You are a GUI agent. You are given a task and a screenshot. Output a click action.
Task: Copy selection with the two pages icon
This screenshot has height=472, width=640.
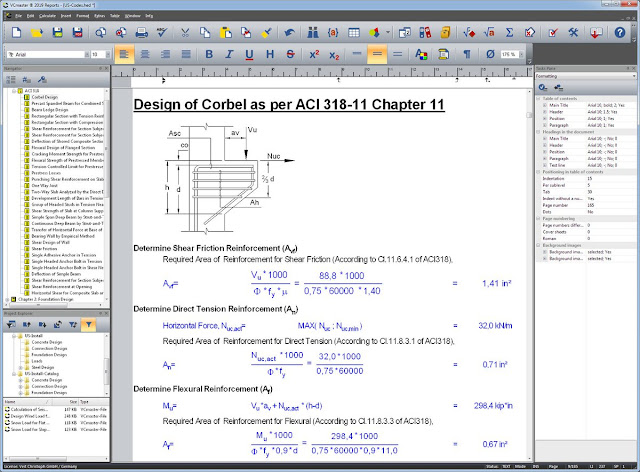pyautogui.click(x=205, y=32)
